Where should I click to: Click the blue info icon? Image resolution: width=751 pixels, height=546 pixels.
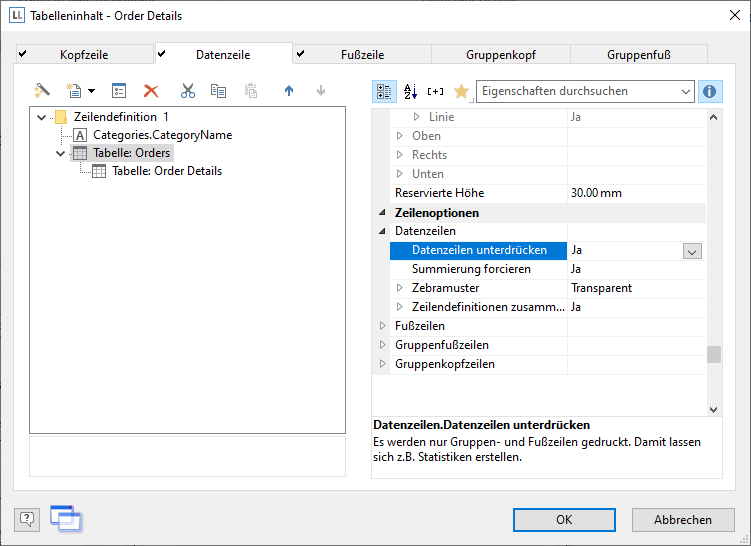[710, 92]
